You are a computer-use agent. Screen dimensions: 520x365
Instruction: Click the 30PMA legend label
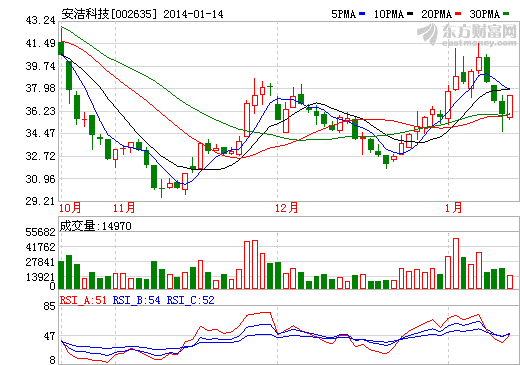click(485, 14)
